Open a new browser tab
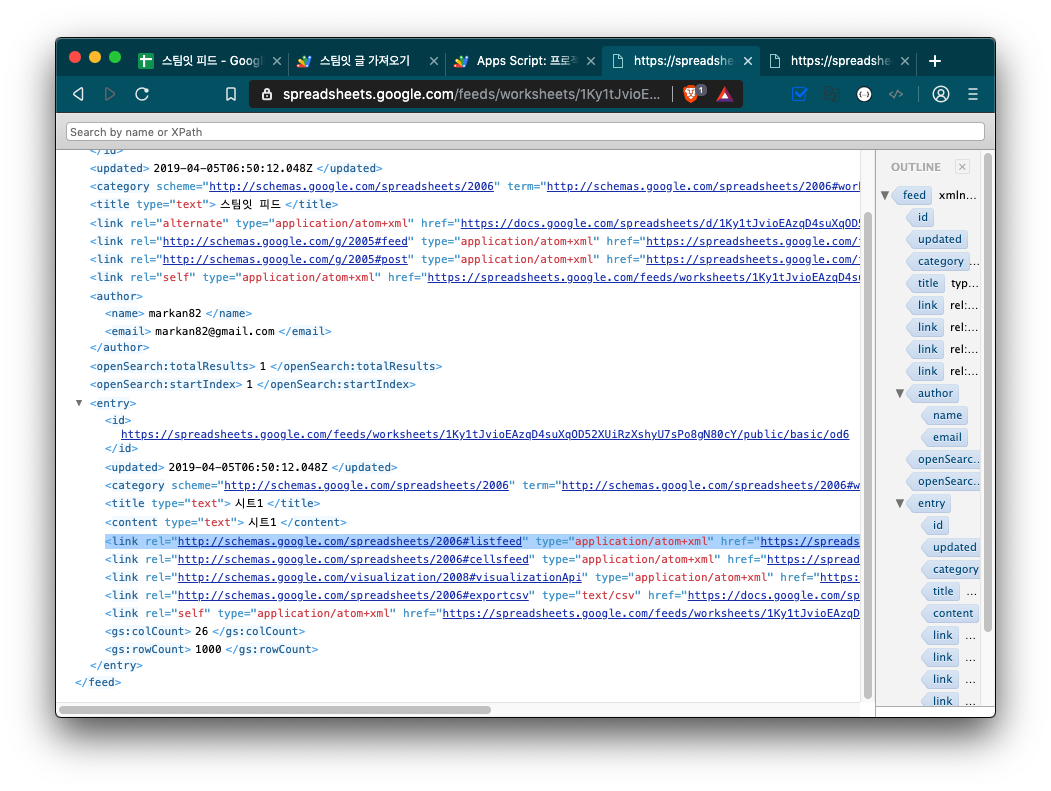The image size is (1051, 791). 935,61
